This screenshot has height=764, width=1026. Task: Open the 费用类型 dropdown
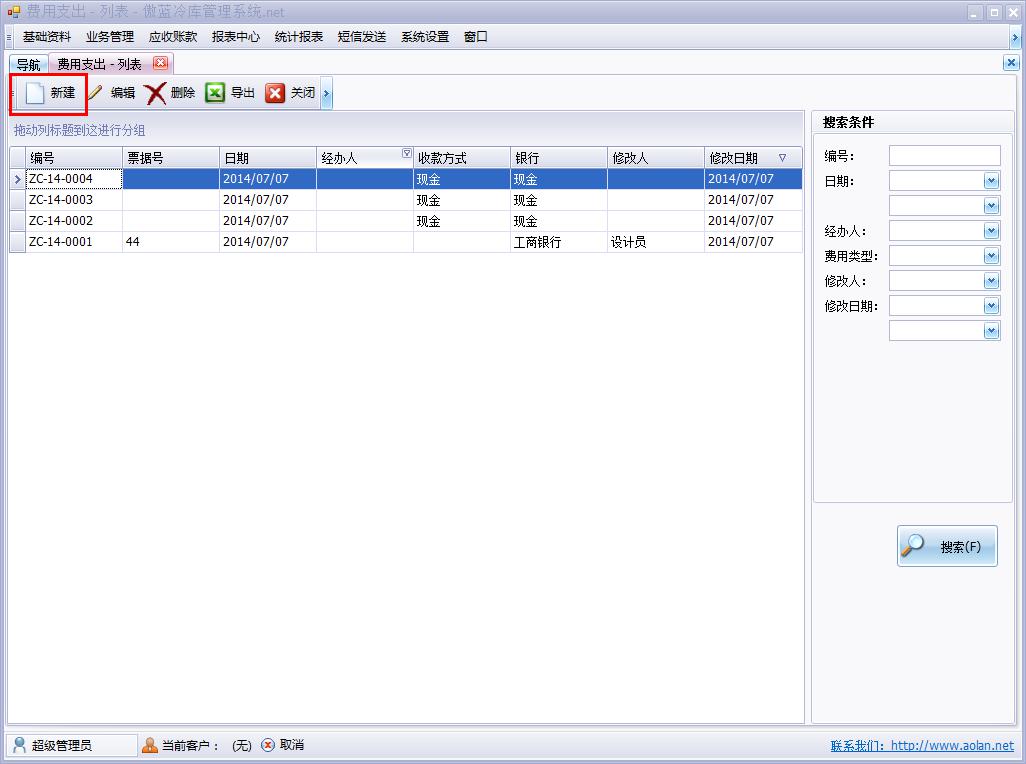point(991,256)
